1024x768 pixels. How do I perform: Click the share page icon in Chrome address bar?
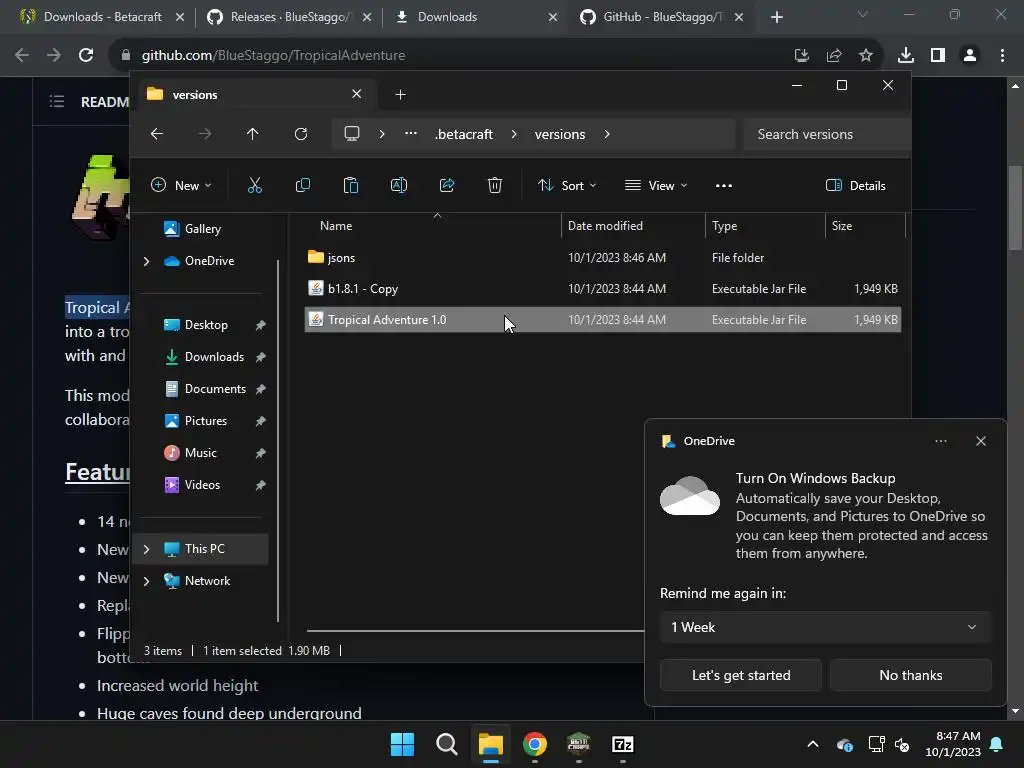(834, 55)
